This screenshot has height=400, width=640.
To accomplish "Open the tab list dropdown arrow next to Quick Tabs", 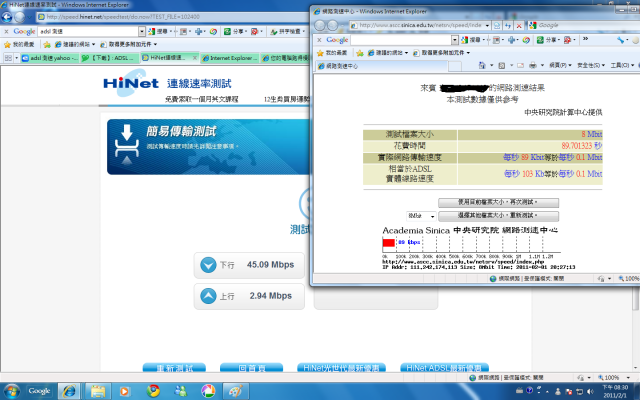I will 16,58.
